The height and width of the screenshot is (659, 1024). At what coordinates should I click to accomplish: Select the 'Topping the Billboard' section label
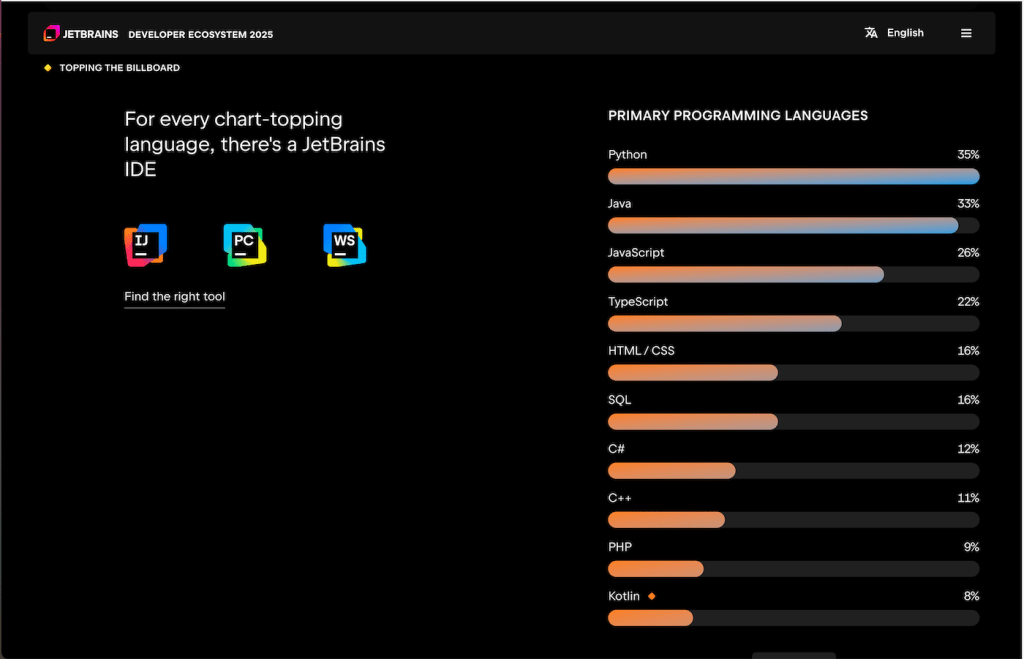pyautogui.click(x=120, y=68)
